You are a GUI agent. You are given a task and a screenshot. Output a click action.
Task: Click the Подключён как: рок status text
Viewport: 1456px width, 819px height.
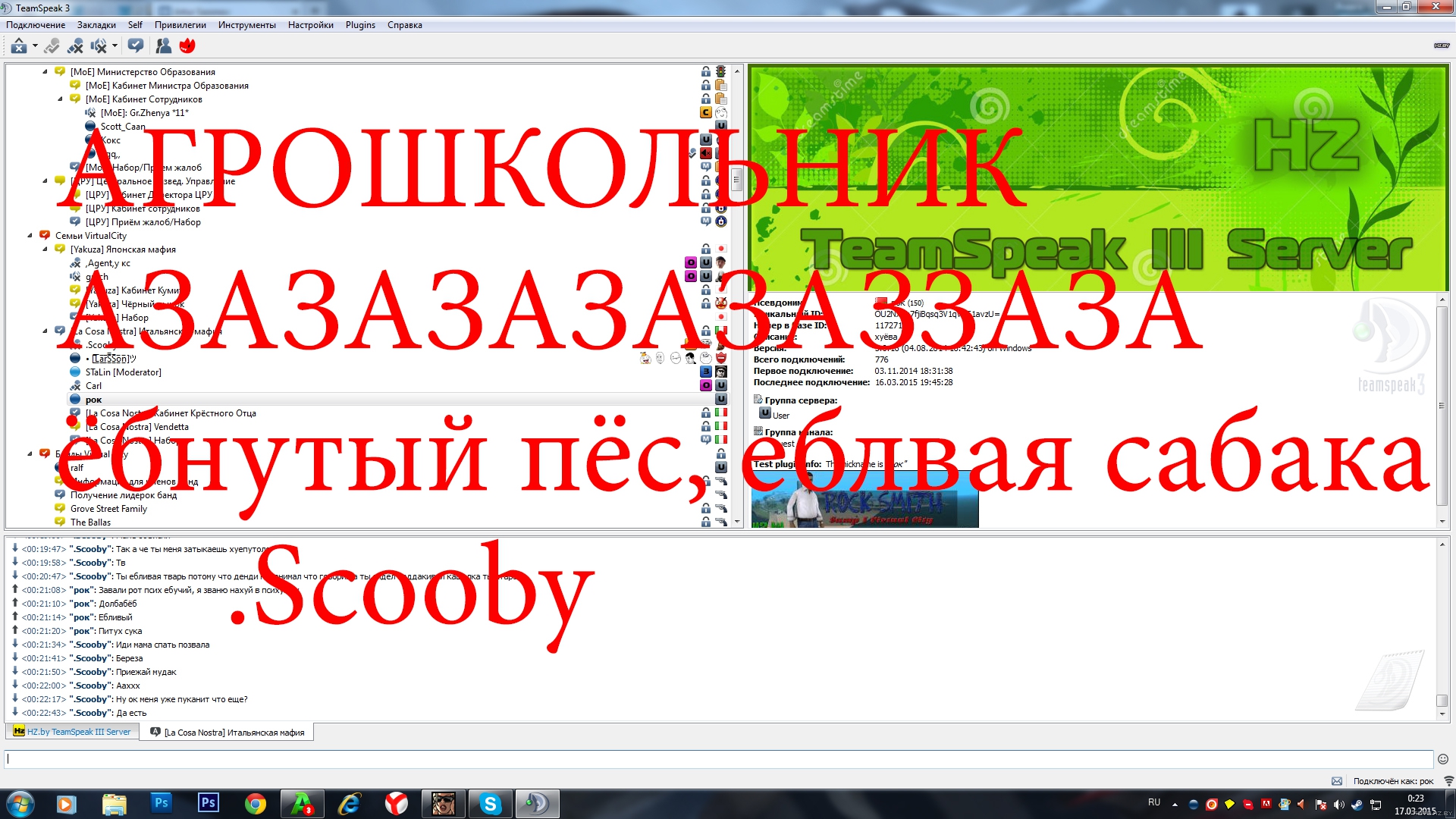(x=1393, y=781)
